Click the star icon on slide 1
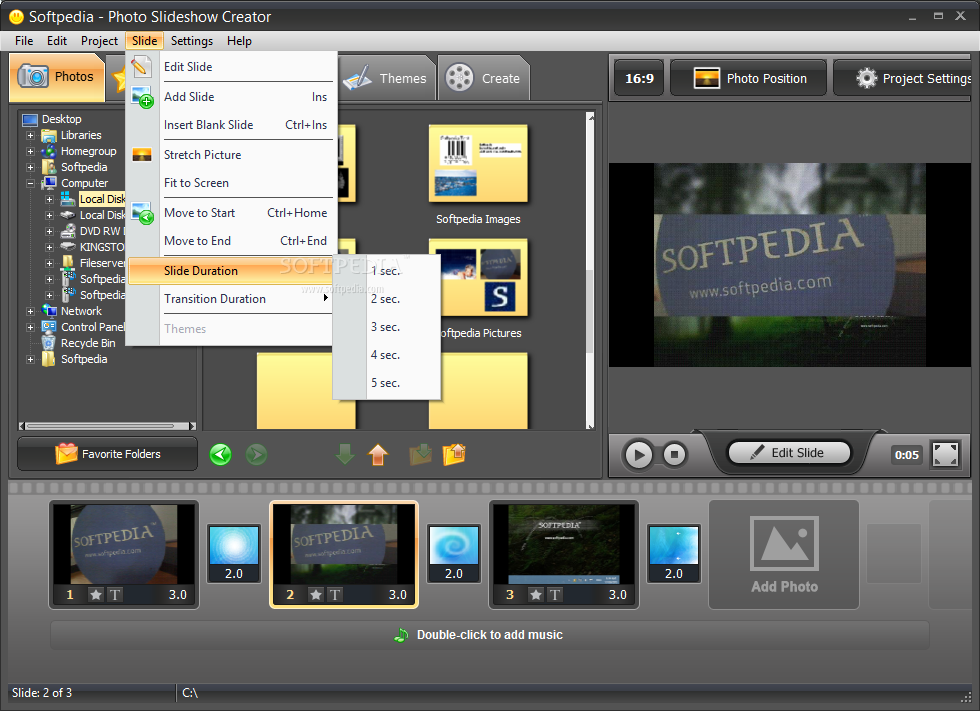Image resolution: width=980 pixels, height=711 pixels. point(96,595)
